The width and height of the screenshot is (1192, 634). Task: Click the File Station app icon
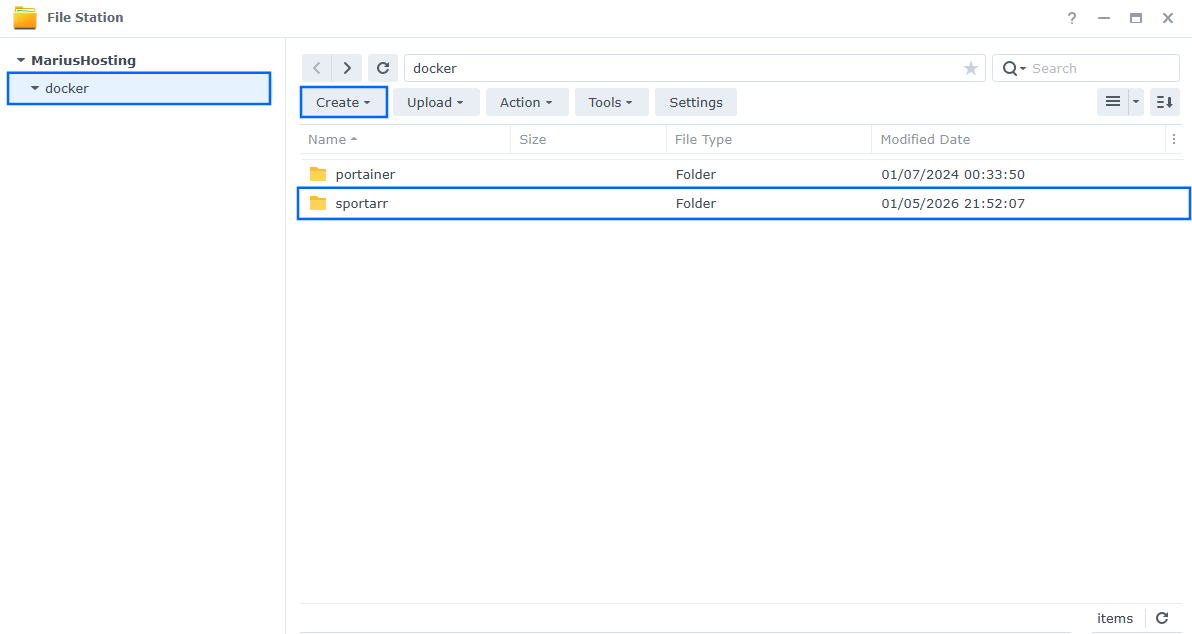25,17
